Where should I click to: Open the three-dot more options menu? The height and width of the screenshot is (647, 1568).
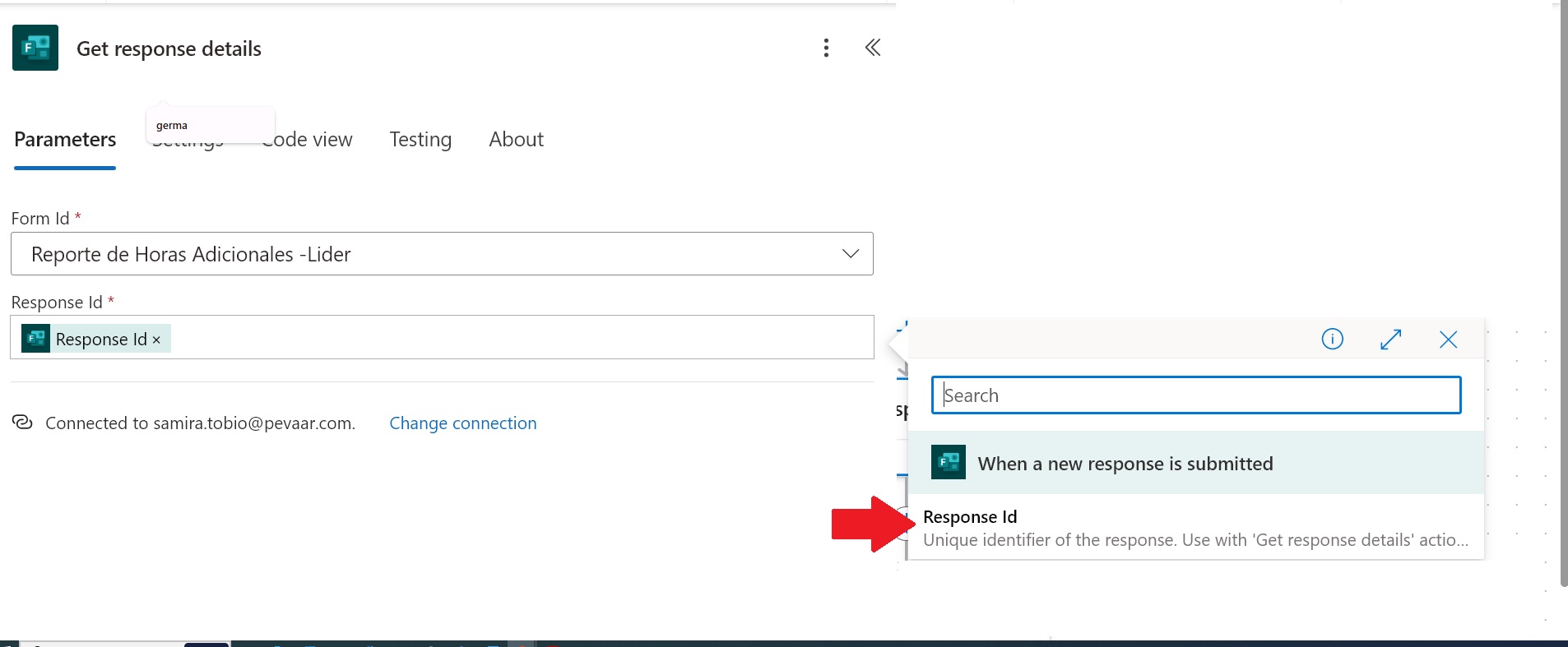826,48
